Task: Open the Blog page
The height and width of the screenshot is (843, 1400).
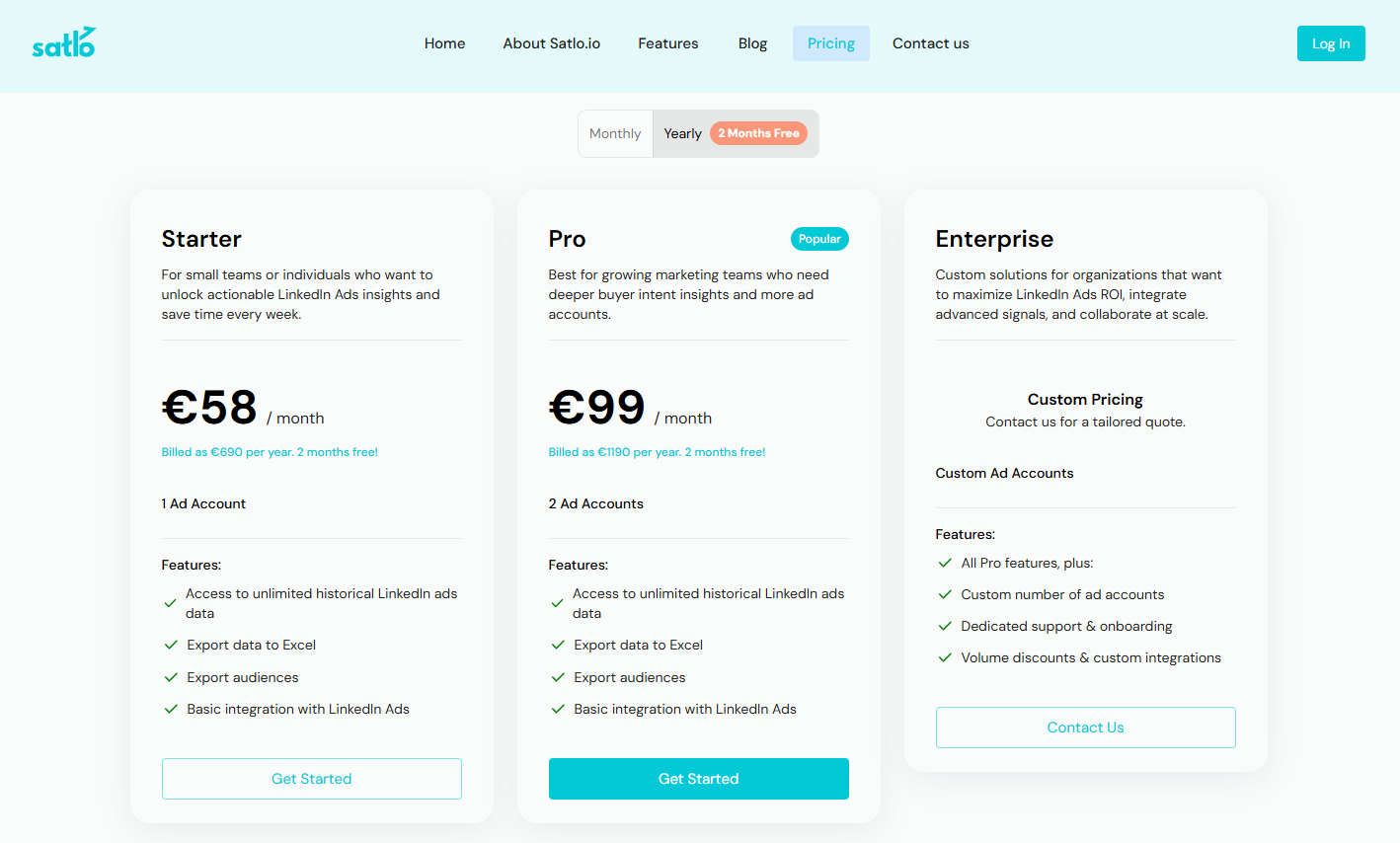Action: click(752, 42)
